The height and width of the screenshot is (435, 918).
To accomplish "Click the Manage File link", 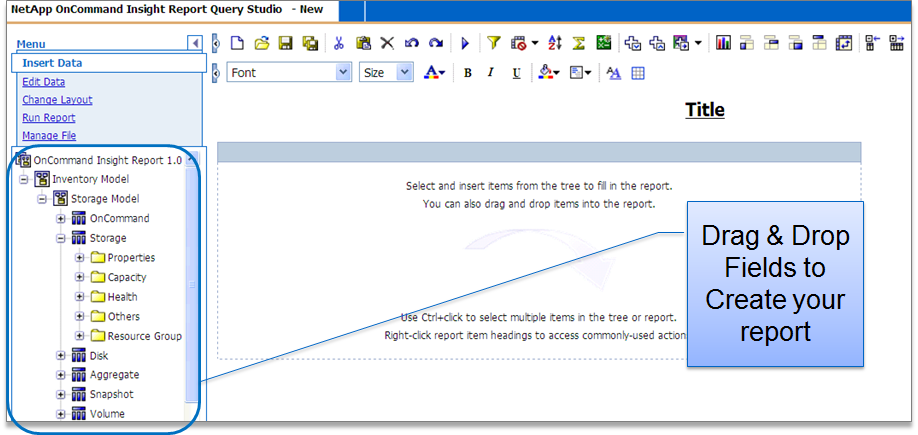I will tap(49, 136).
